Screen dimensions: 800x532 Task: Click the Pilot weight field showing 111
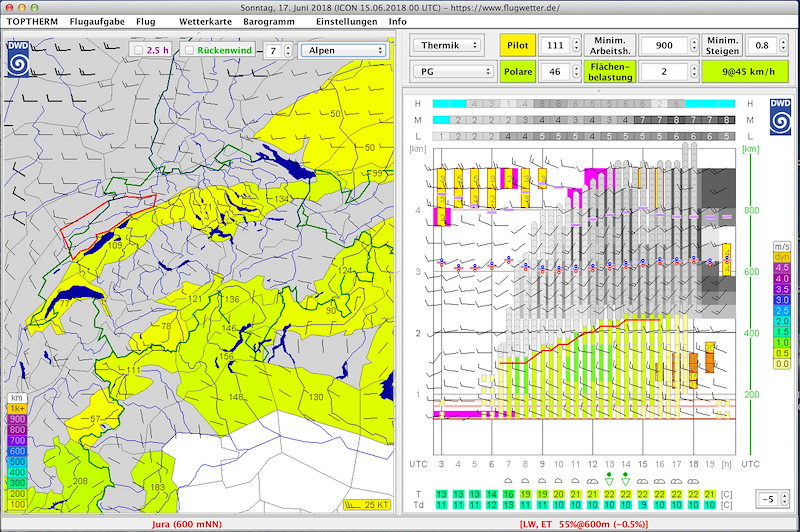555,45
